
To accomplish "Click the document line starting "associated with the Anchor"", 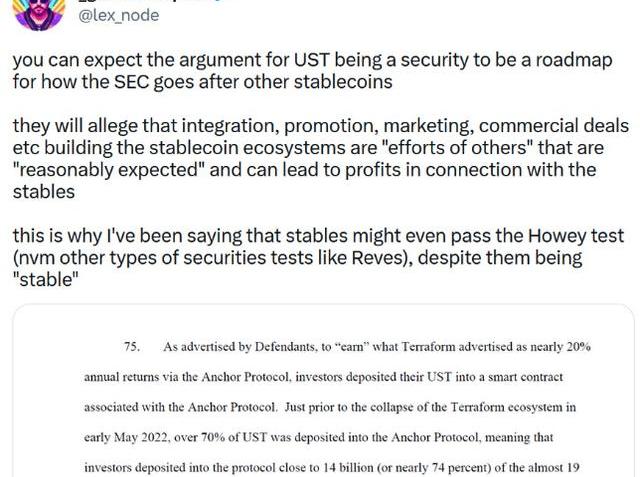I will click(330, 407).
